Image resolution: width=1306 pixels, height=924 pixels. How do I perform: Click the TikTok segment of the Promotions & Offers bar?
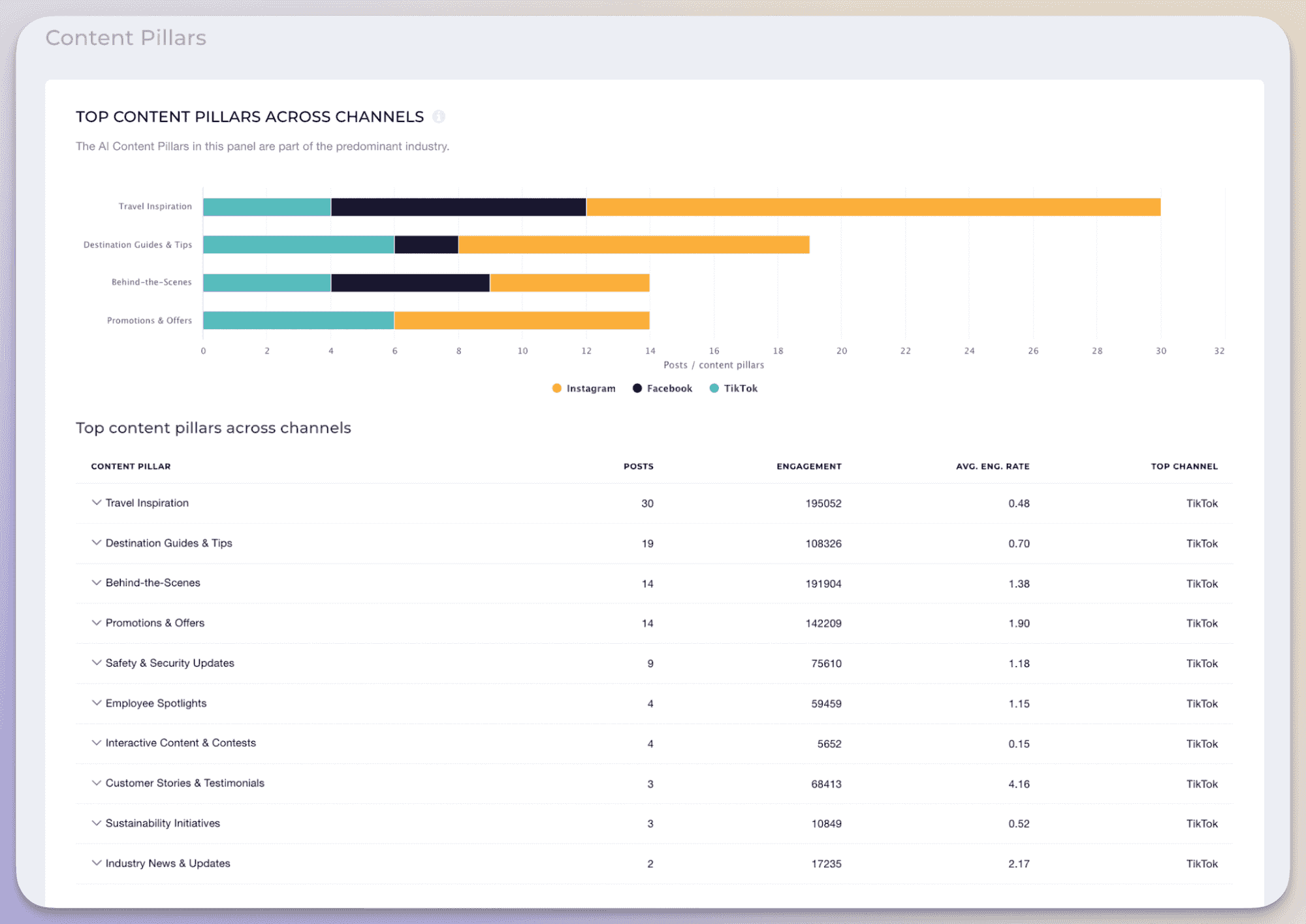pyautogui.click(x=298, y=321)
